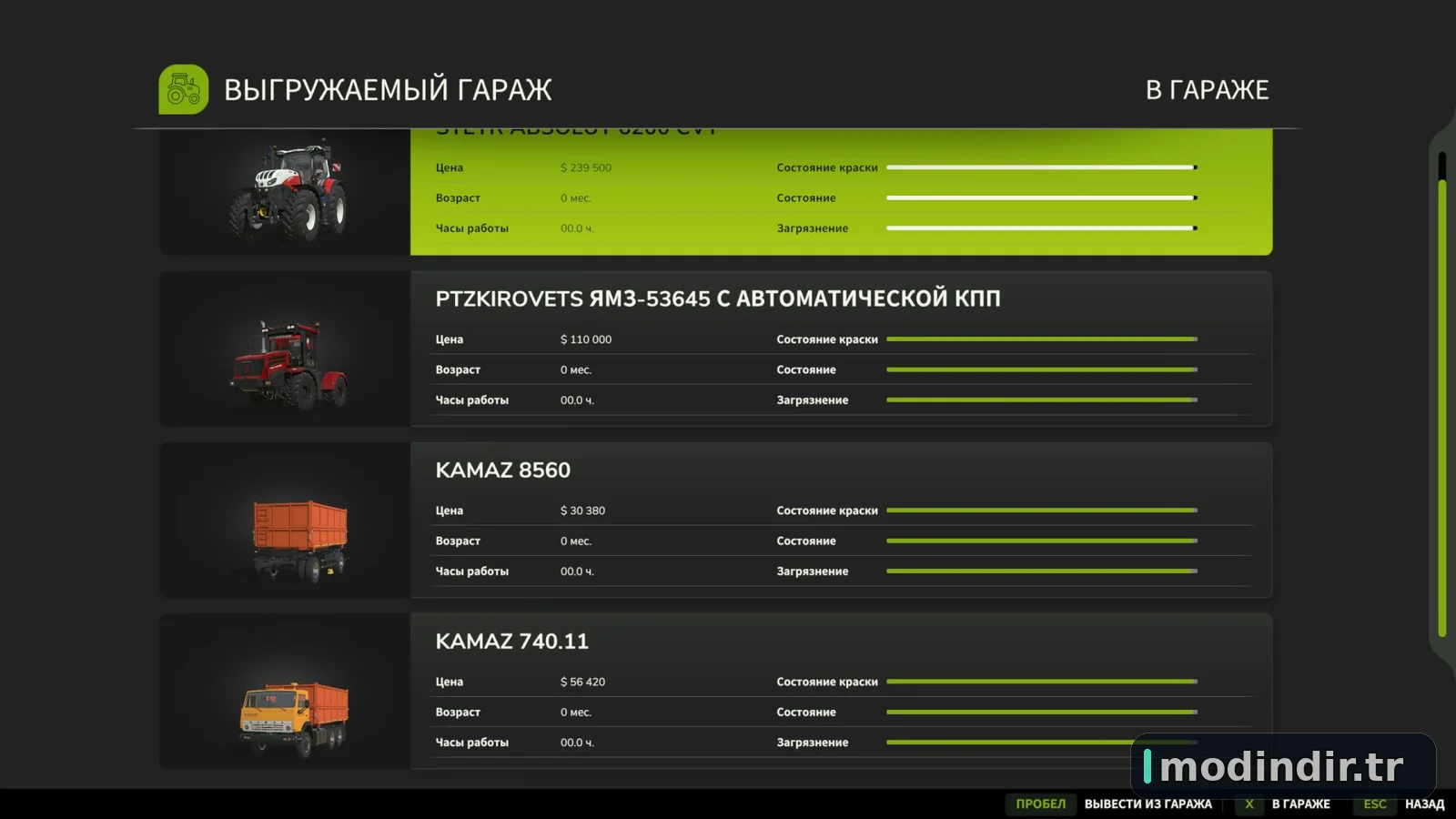Click KAMAZ 8560 Часы работы value
This screenshot has height=819, width=1456.
tap(577, 571)
